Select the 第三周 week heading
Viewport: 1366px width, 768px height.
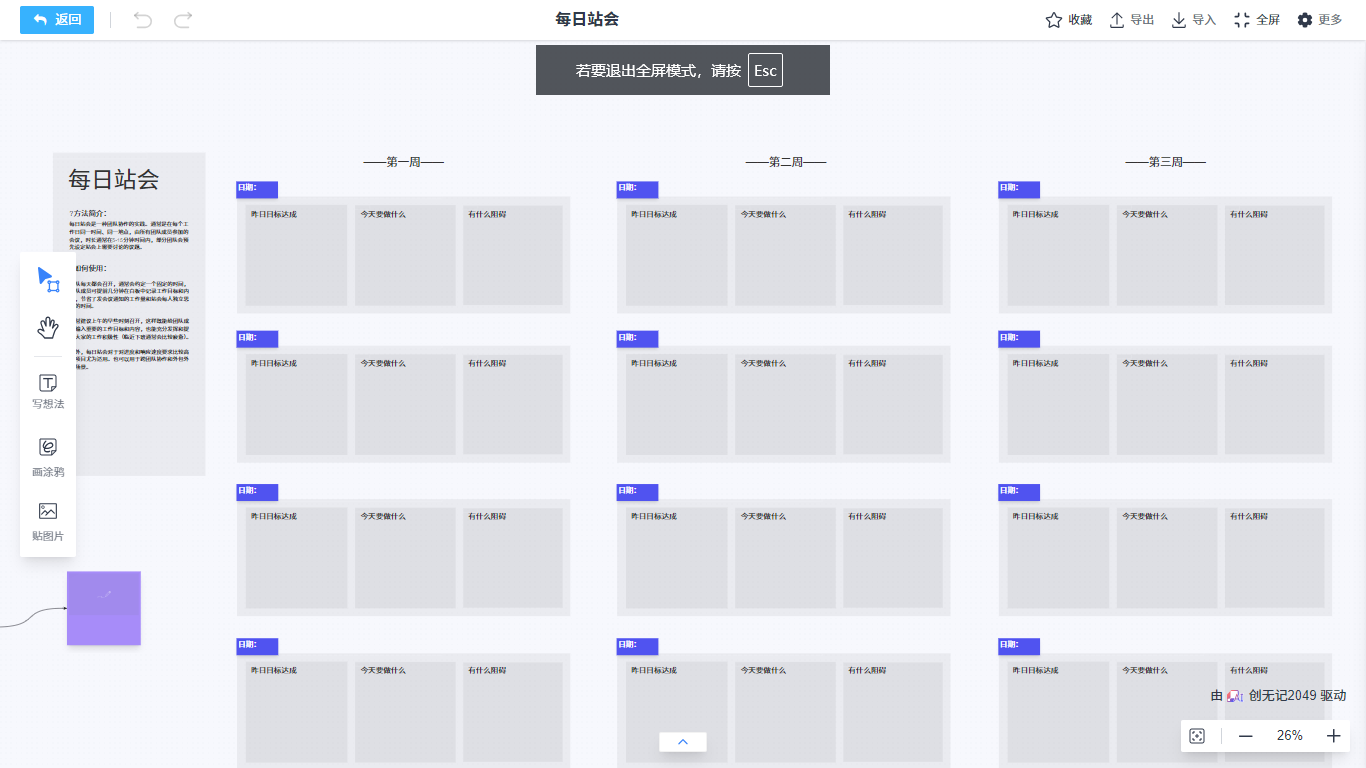click(x=1166, y=162)
